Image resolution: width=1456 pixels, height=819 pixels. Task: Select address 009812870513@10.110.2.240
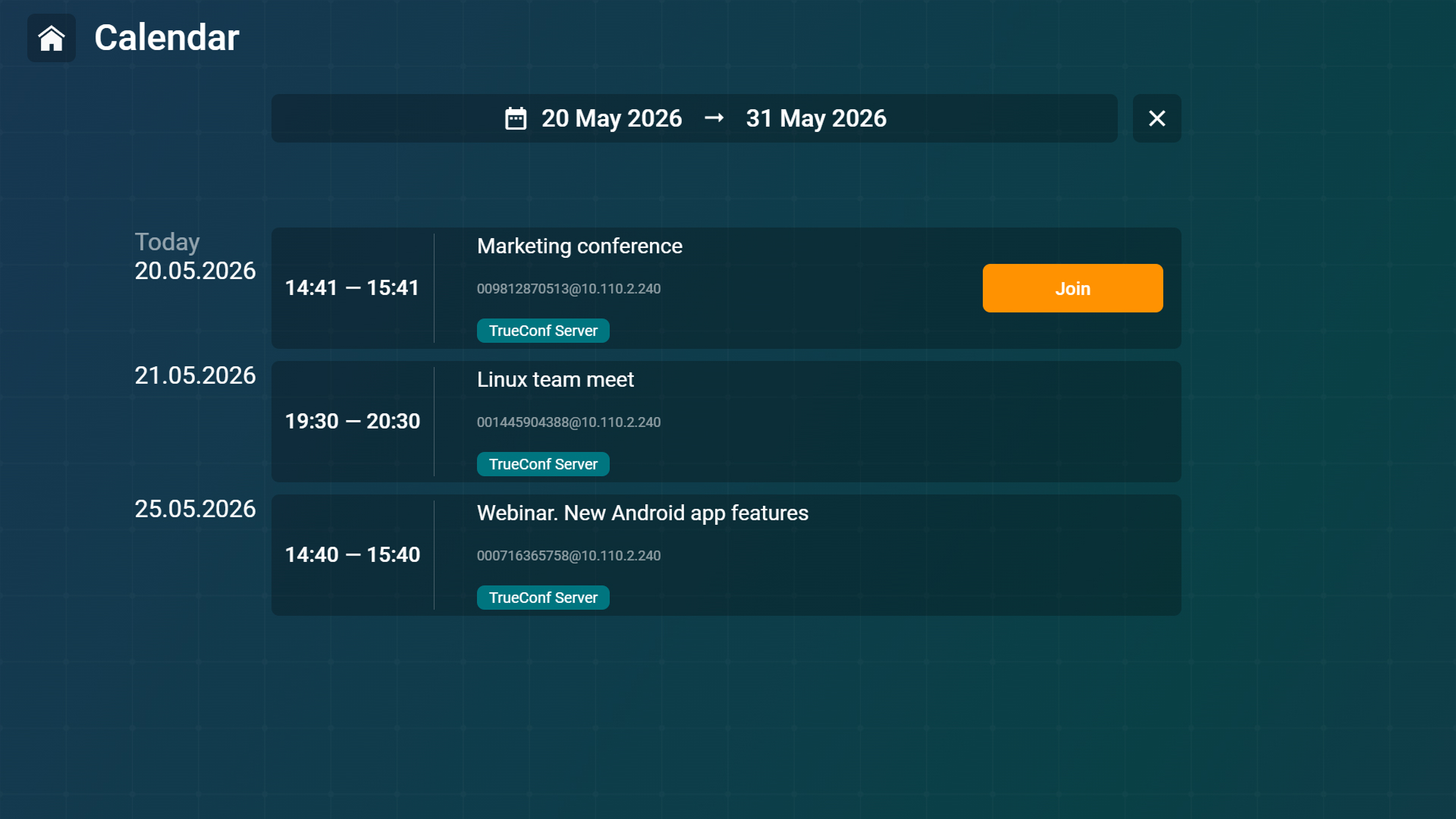(x=569, y=289)
